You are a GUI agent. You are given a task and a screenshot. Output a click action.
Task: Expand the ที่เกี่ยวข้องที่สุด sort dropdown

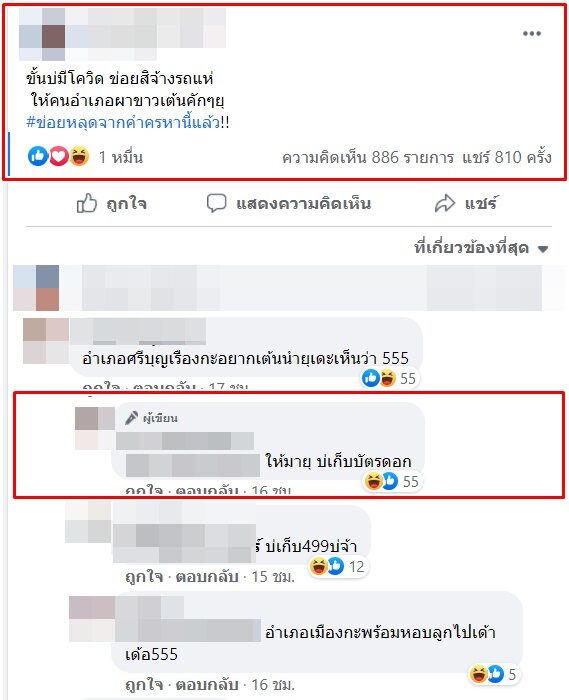(481, 248)
